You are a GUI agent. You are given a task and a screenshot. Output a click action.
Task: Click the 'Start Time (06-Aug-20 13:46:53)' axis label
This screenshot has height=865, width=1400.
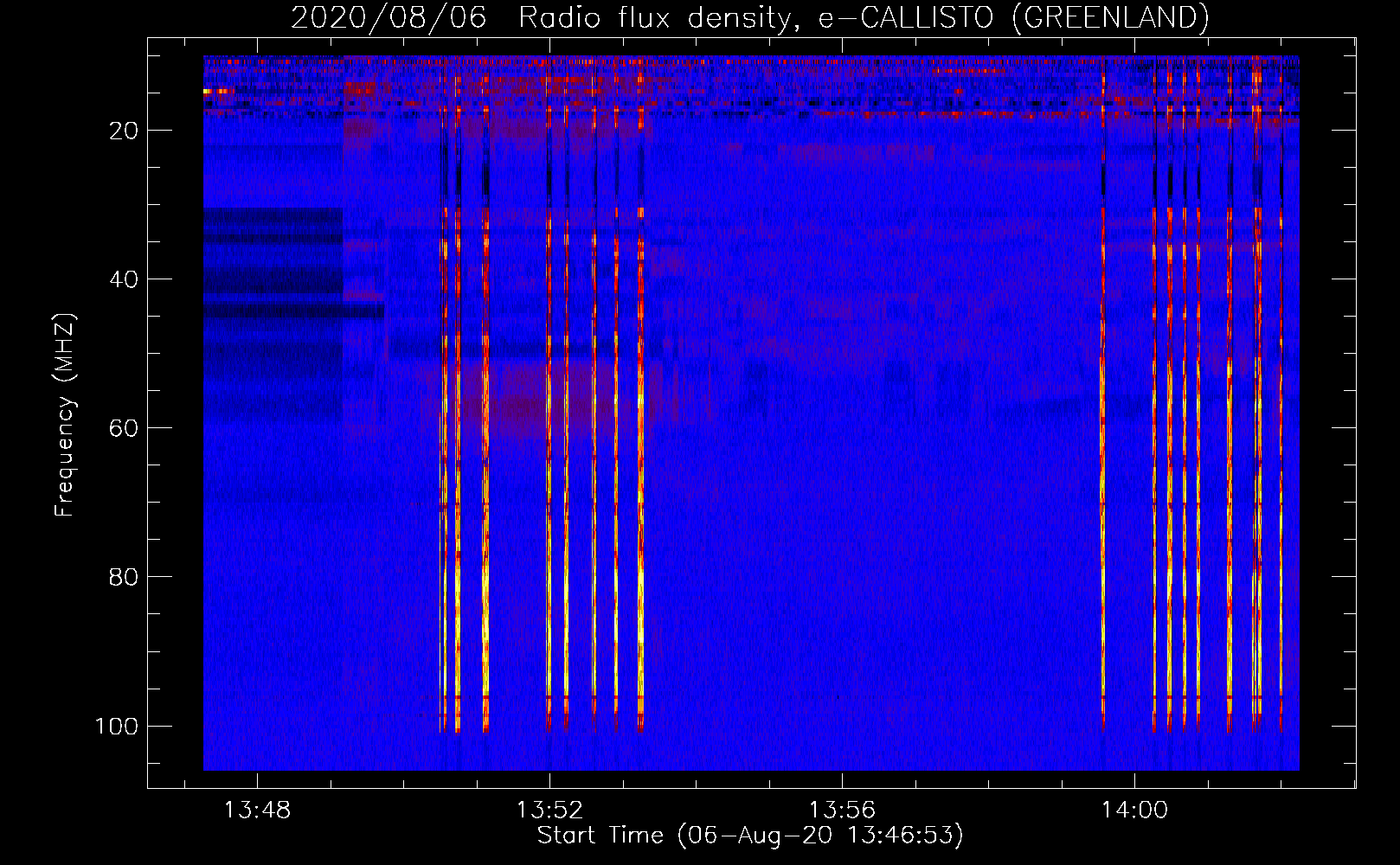[x=750, y=836]
